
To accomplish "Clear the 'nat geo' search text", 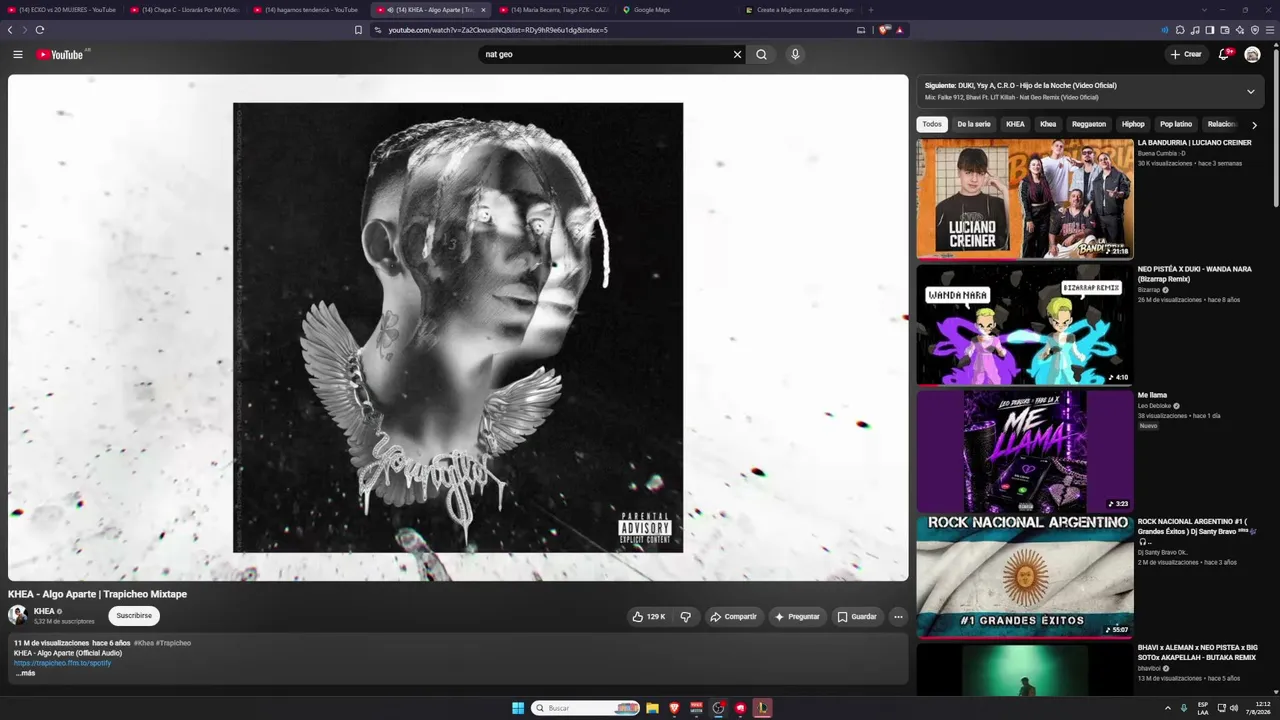I will click(x=738, y=54).
